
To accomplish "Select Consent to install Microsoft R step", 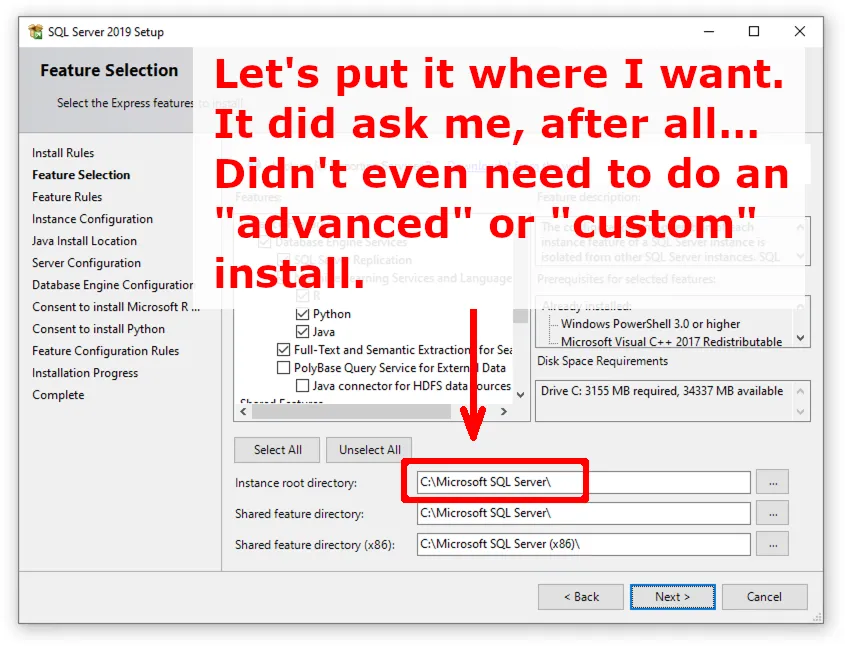I will [116, 307].
